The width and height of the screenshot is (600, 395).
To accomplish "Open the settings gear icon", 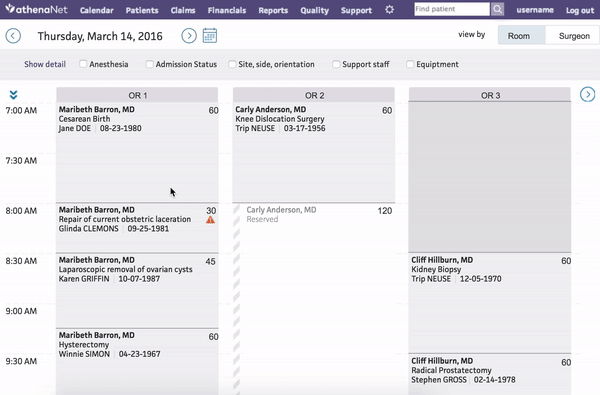I will tap(389, 10).
